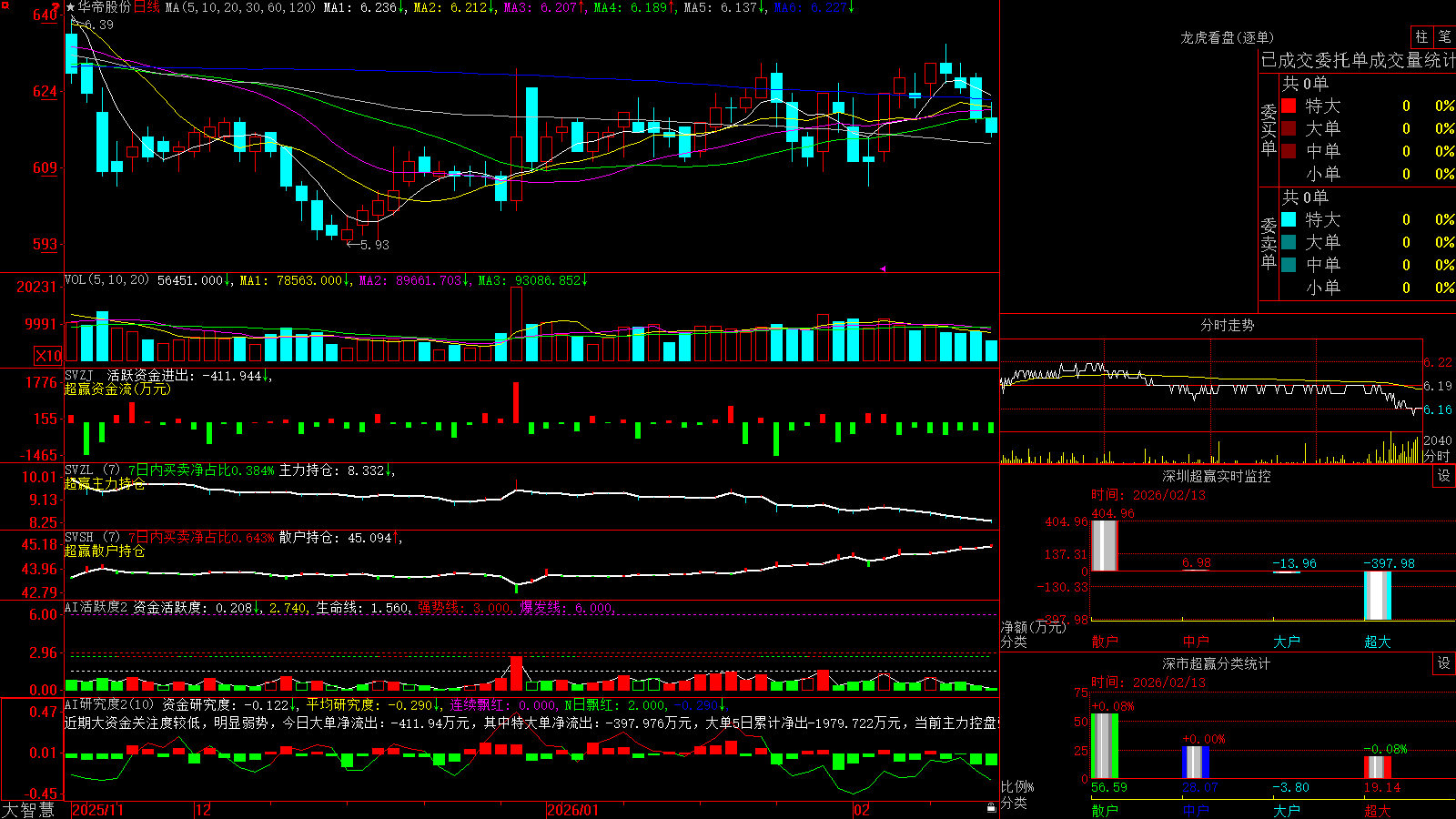Image resolution: width=1456 pixels, height=819 pixels.
Task: Click the 大智慧 logo at bottom-left
Action: click(28, 810)
